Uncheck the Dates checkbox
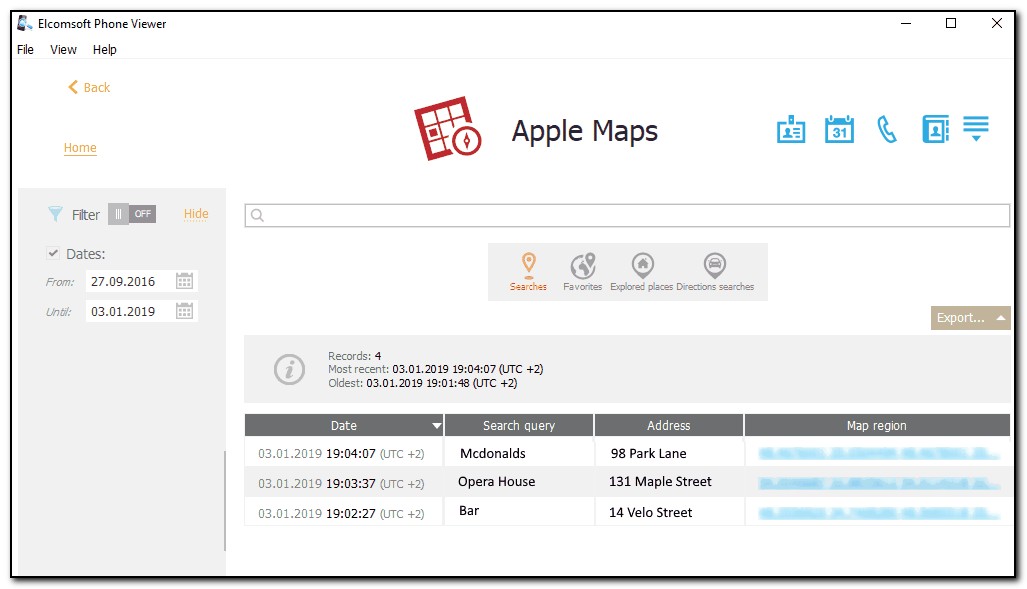 [x=54, y=254]
